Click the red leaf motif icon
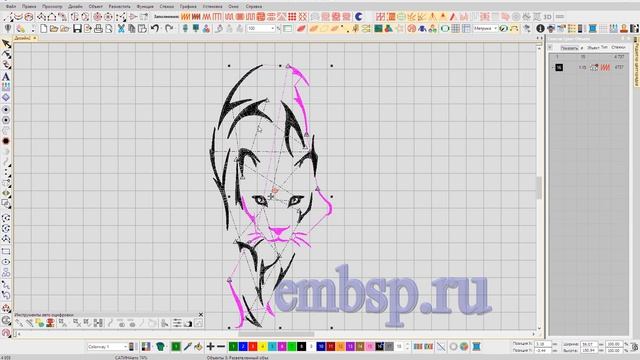Viewport: 640px width, 360px height. 302,29
